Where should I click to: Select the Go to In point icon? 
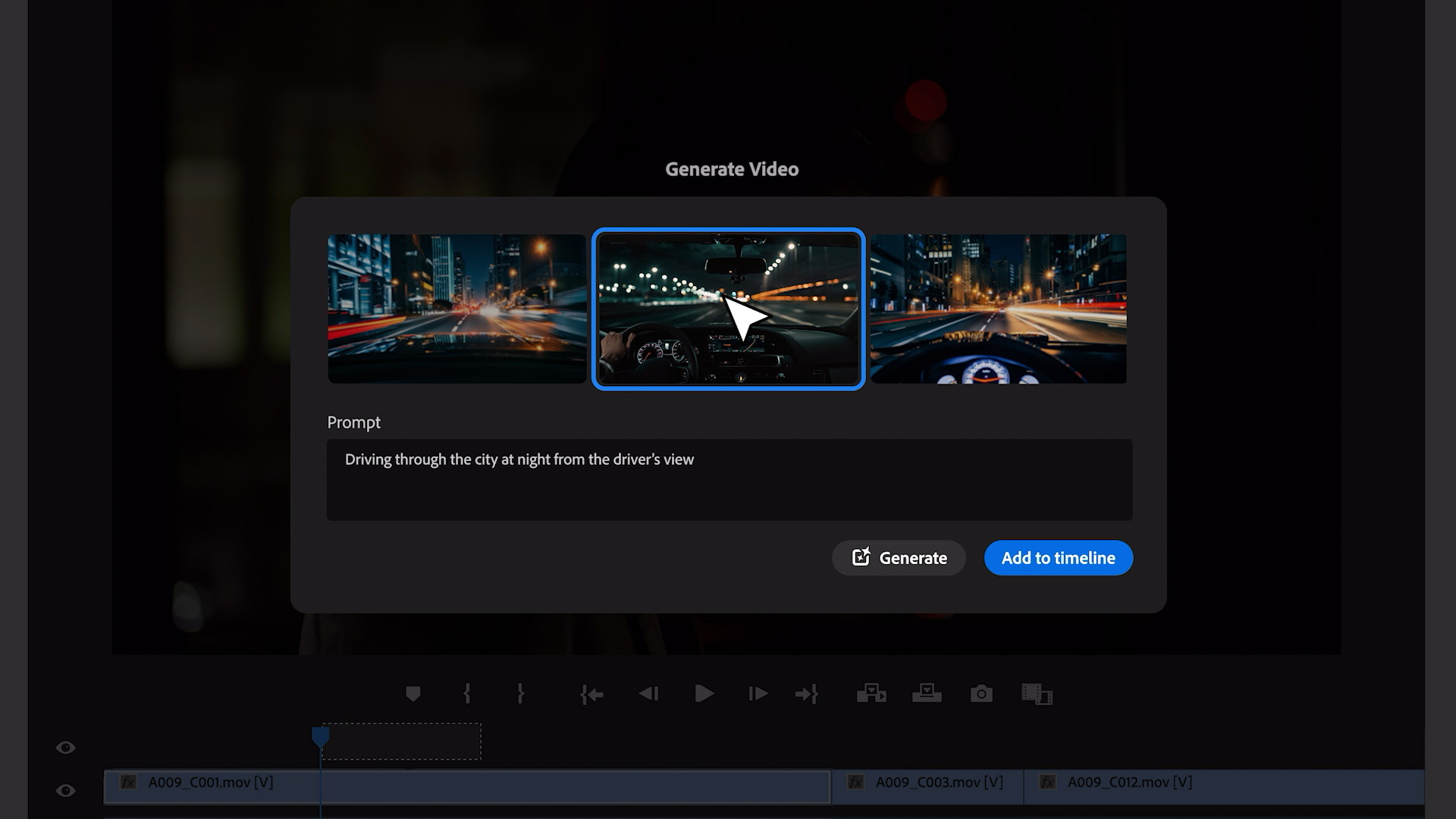coord(592,694)
